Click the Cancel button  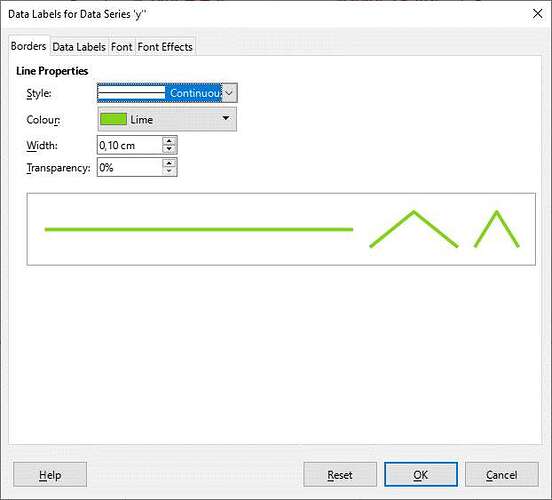point(502,475)
